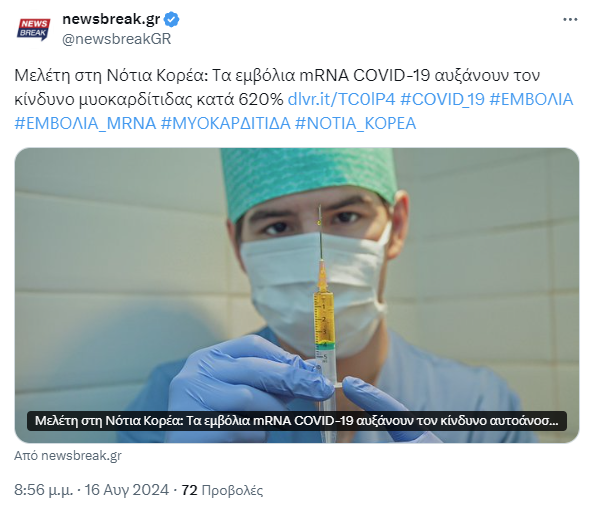Open the three-dot more options menu
This screenshot has height=506, width=595.
[x=570, y=19]
